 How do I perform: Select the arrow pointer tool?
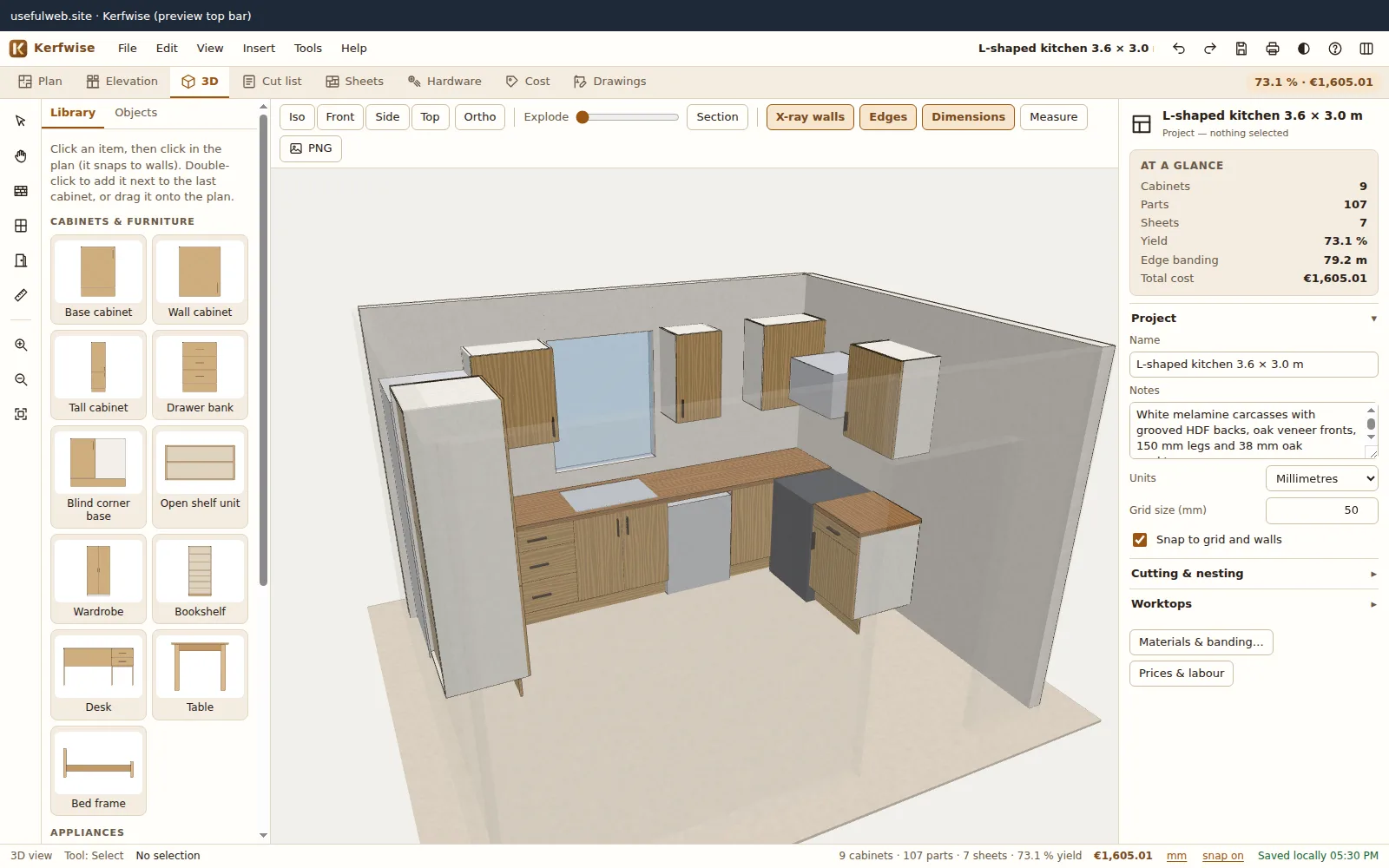[21, 121]
